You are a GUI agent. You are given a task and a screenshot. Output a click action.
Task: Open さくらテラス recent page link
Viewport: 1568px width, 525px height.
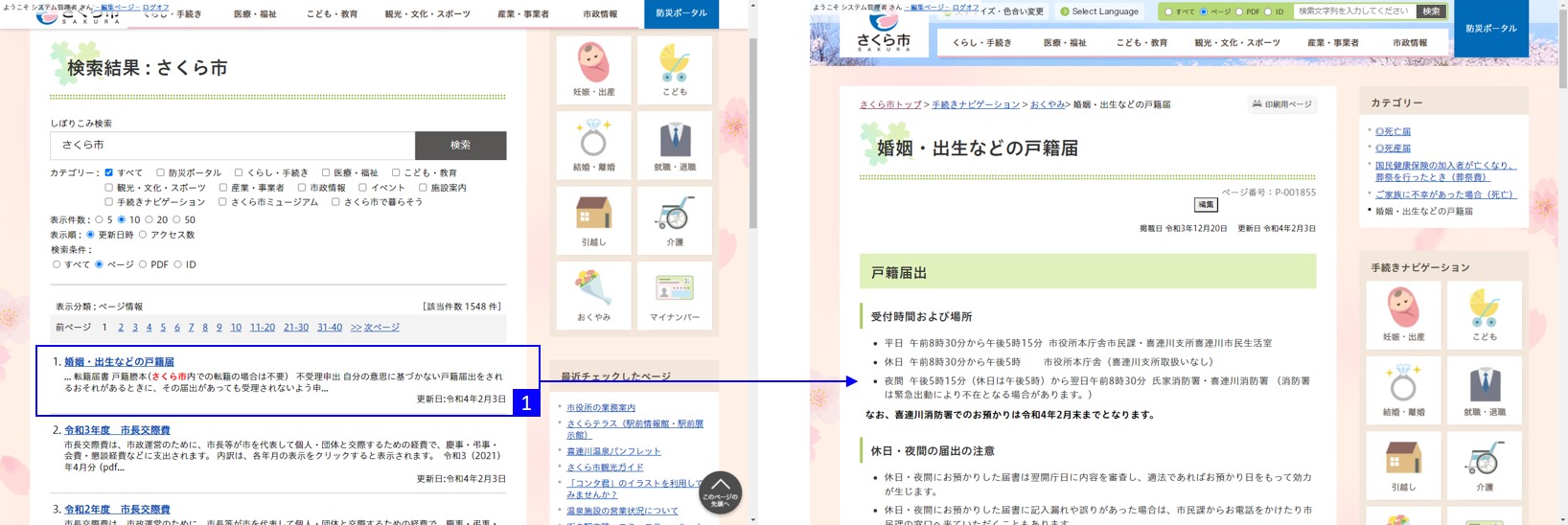click(634, 429)
